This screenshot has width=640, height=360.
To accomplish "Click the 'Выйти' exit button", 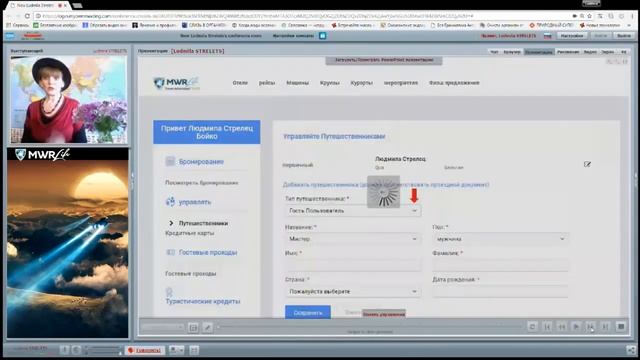I will pos(624,36).
